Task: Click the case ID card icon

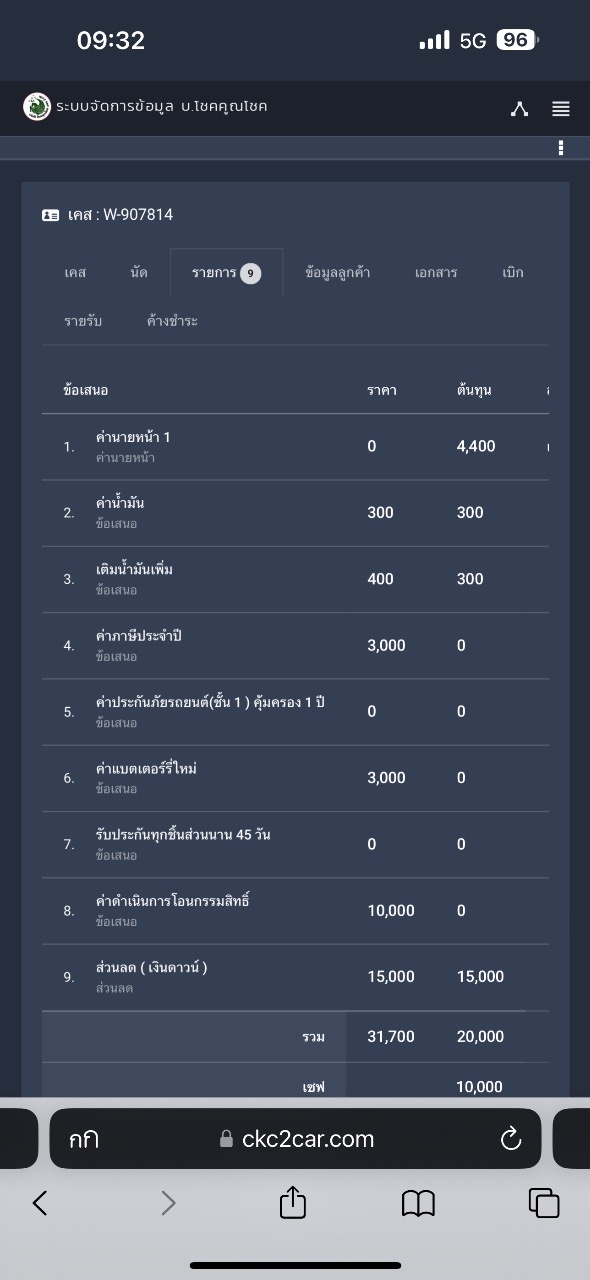Action: pos(50,215)
